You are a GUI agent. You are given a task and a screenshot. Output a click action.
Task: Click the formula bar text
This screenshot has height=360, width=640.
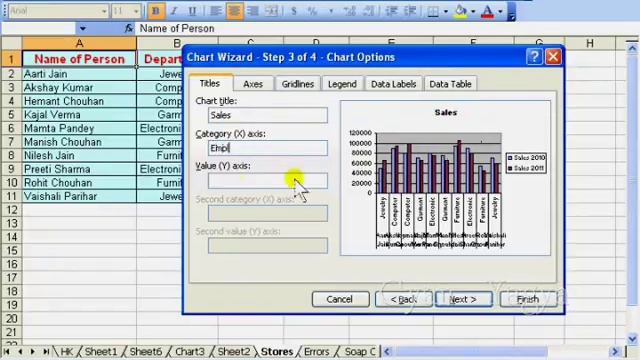pos(177,29)
